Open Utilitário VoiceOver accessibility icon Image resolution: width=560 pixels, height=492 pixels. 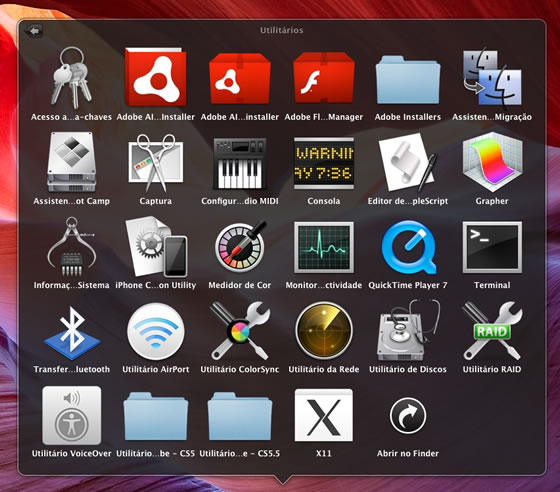72,415
